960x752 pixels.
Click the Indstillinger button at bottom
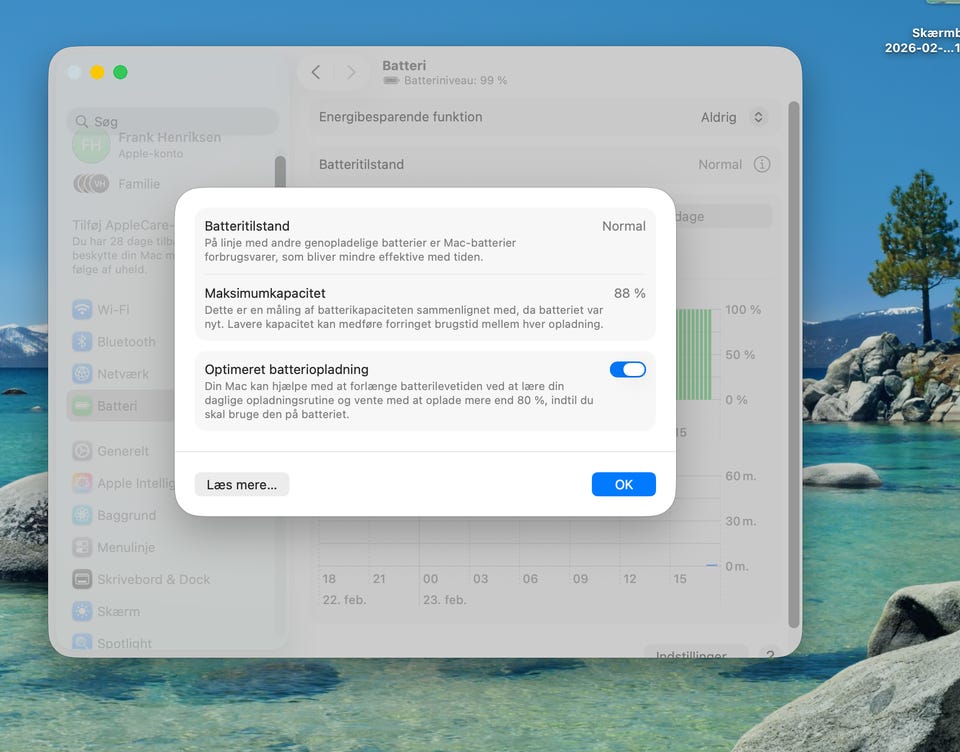tap(694, 652)
